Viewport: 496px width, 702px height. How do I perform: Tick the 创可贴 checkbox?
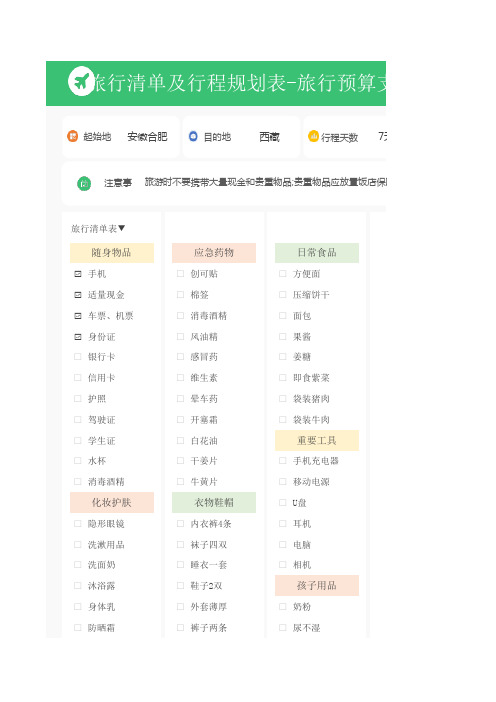click(x=180, y=274)
